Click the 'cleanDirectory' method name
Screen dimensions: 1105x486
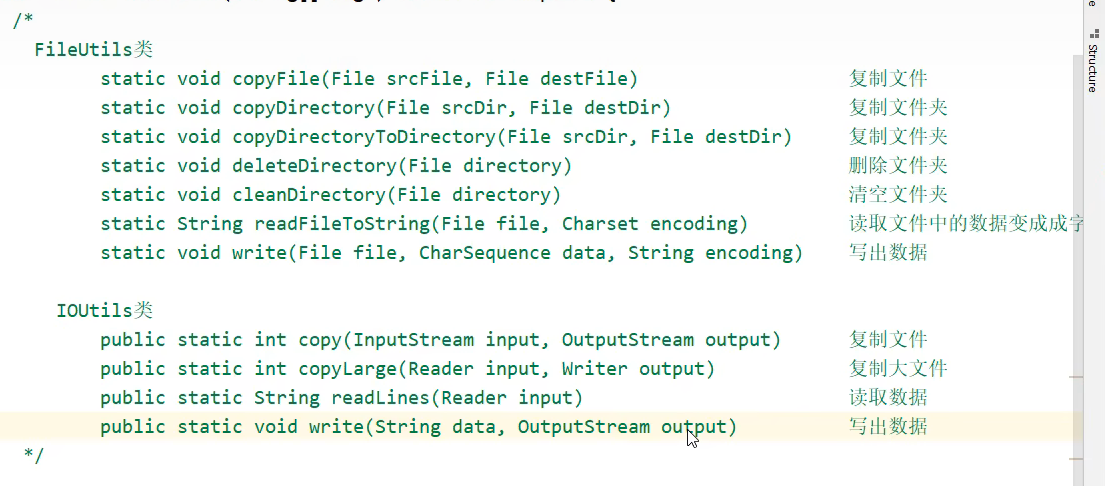click(309, 194)
